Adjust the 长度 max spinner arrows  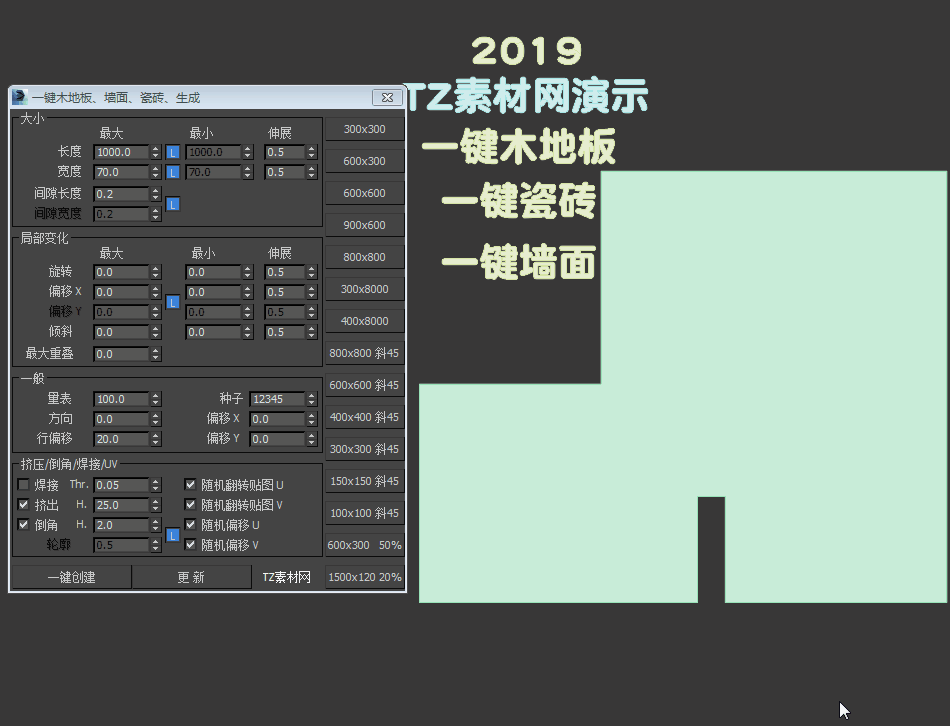coord(156,152)
